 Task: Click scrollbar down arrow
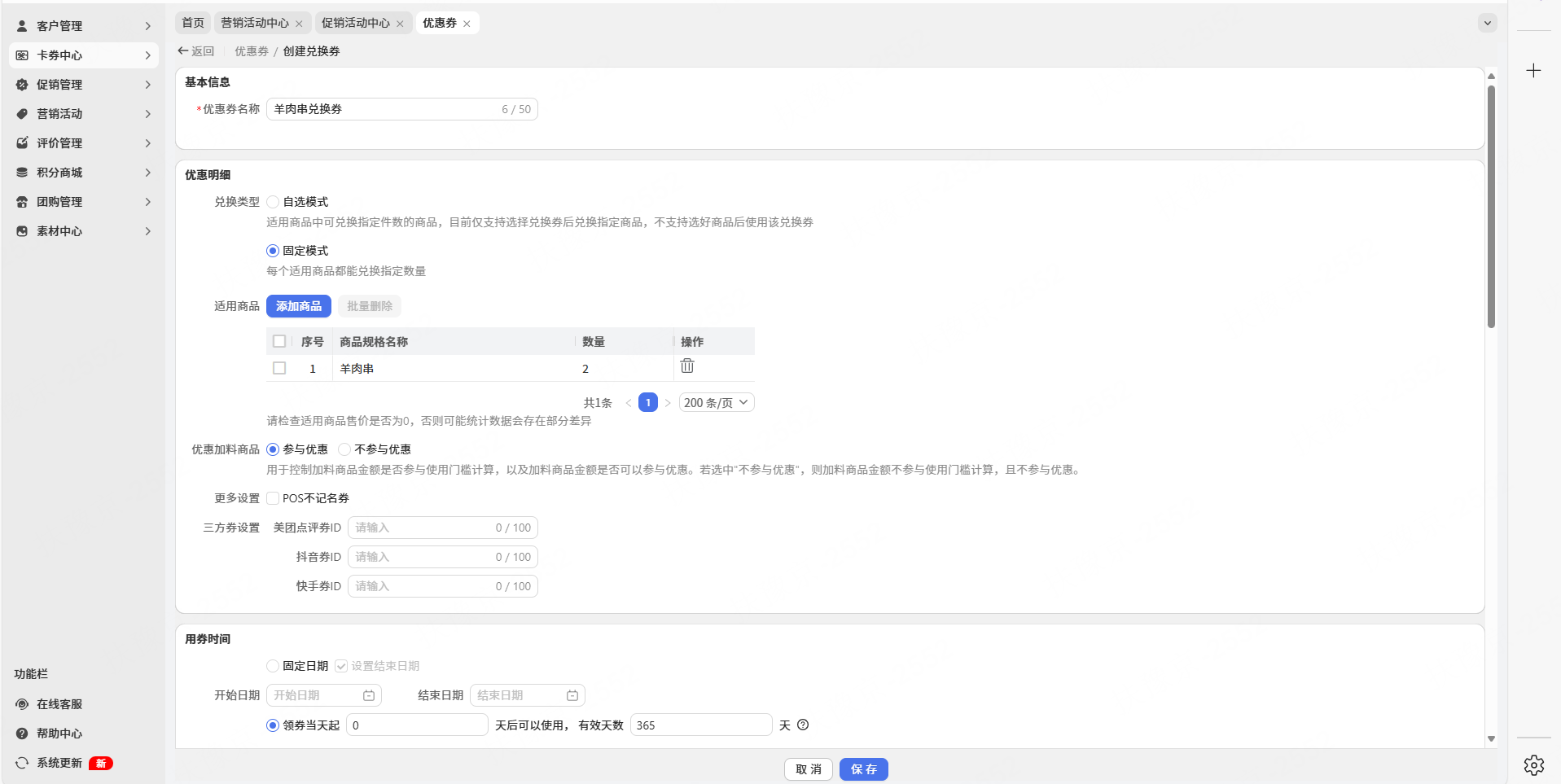1491,739
